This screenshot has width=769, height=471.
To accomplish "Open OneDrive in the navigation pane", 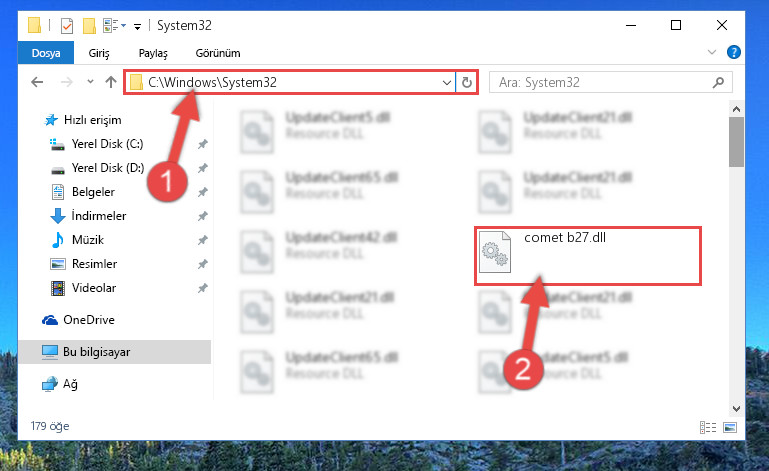I will click(x=89, y=320).
